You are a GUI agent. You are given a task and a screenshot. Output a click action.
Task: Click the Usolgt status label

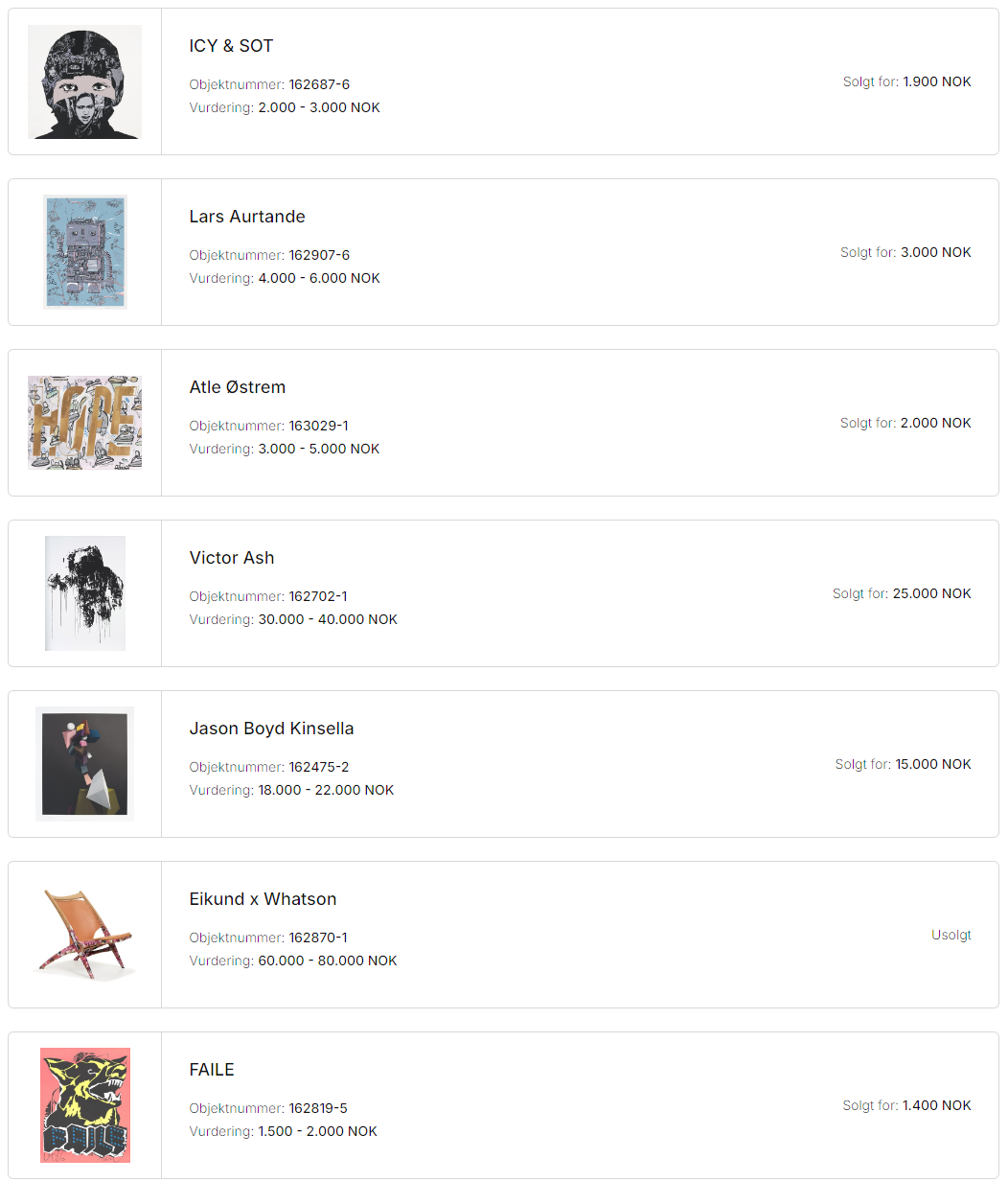(951, 935)
